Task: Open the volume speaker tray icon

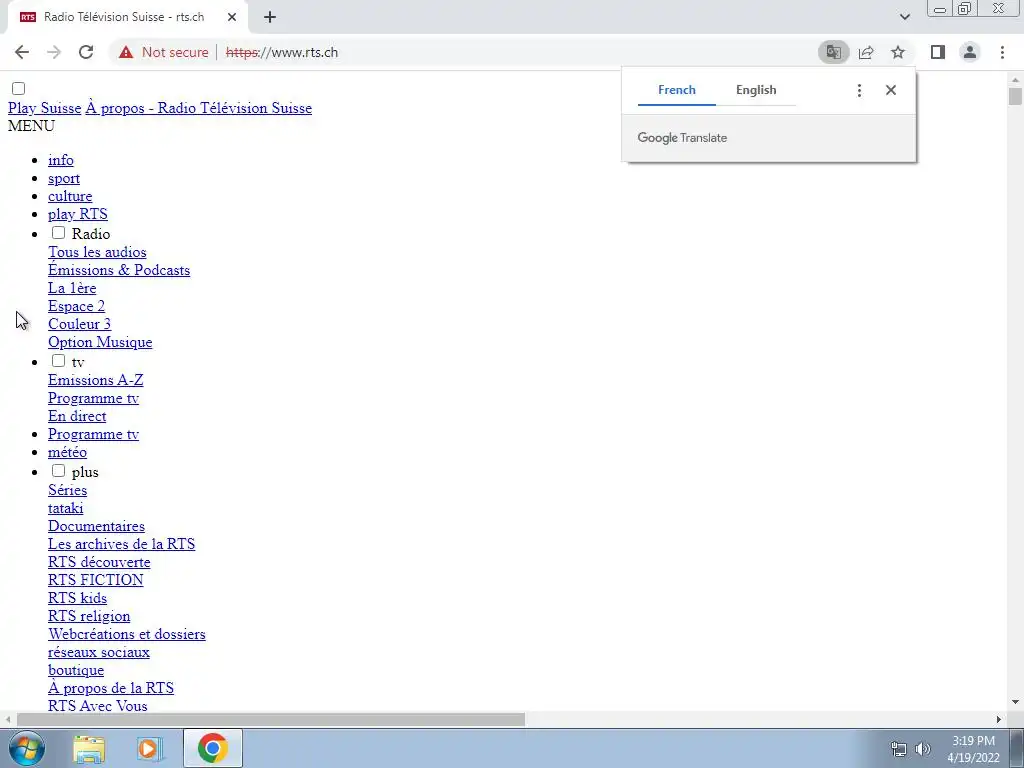Action: [x=923, y=749]
